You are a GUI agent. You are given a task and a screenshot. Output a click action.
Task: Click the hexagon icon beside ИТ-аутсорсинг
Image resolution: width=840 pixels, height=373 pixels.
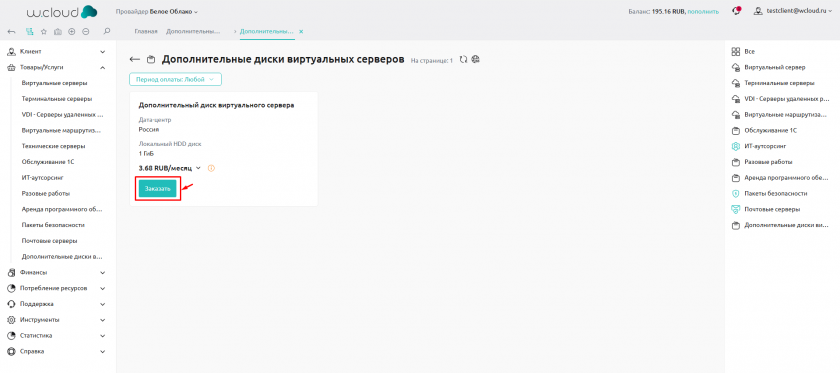[736, 146]
